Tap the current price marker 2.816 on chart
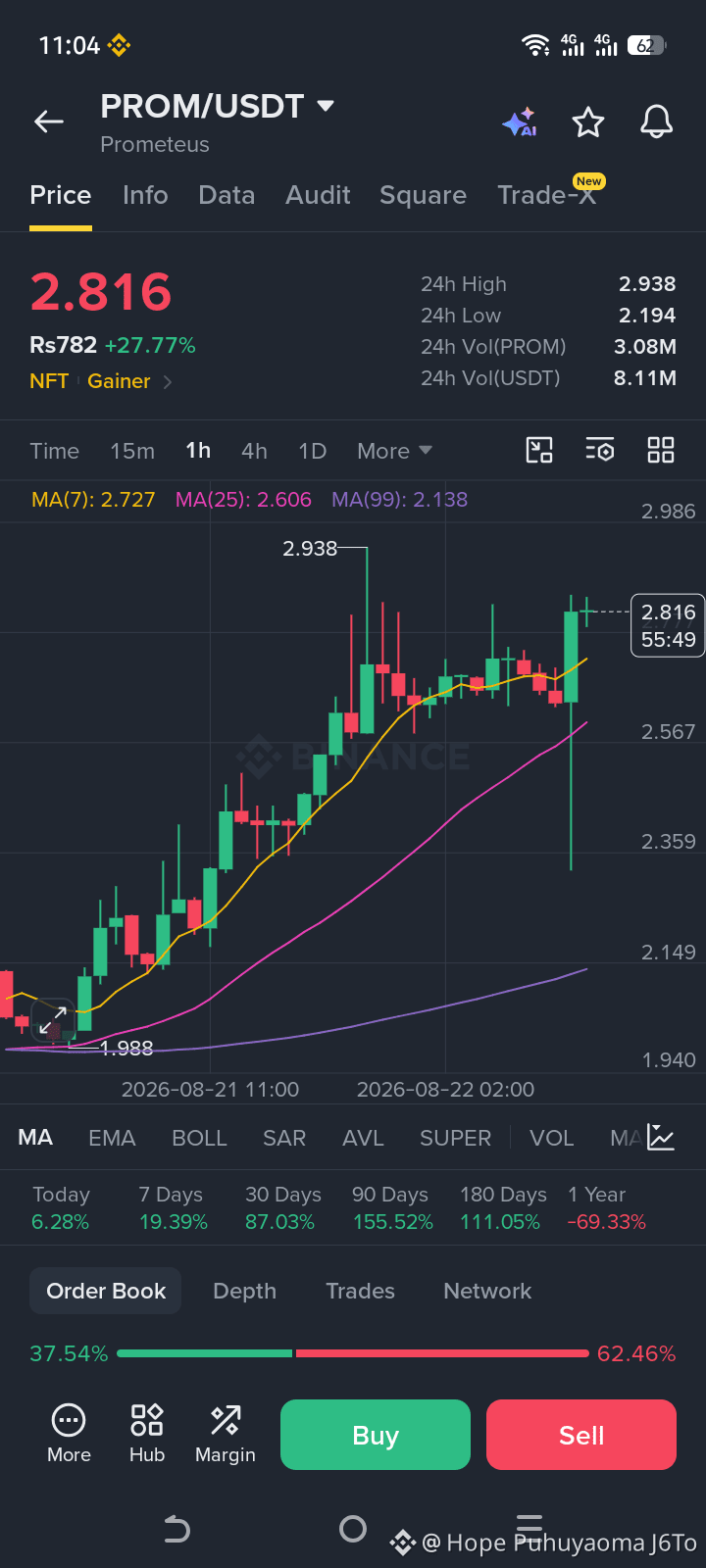The height and width of the screenshot is (1568, 706). tap(668, 625)
